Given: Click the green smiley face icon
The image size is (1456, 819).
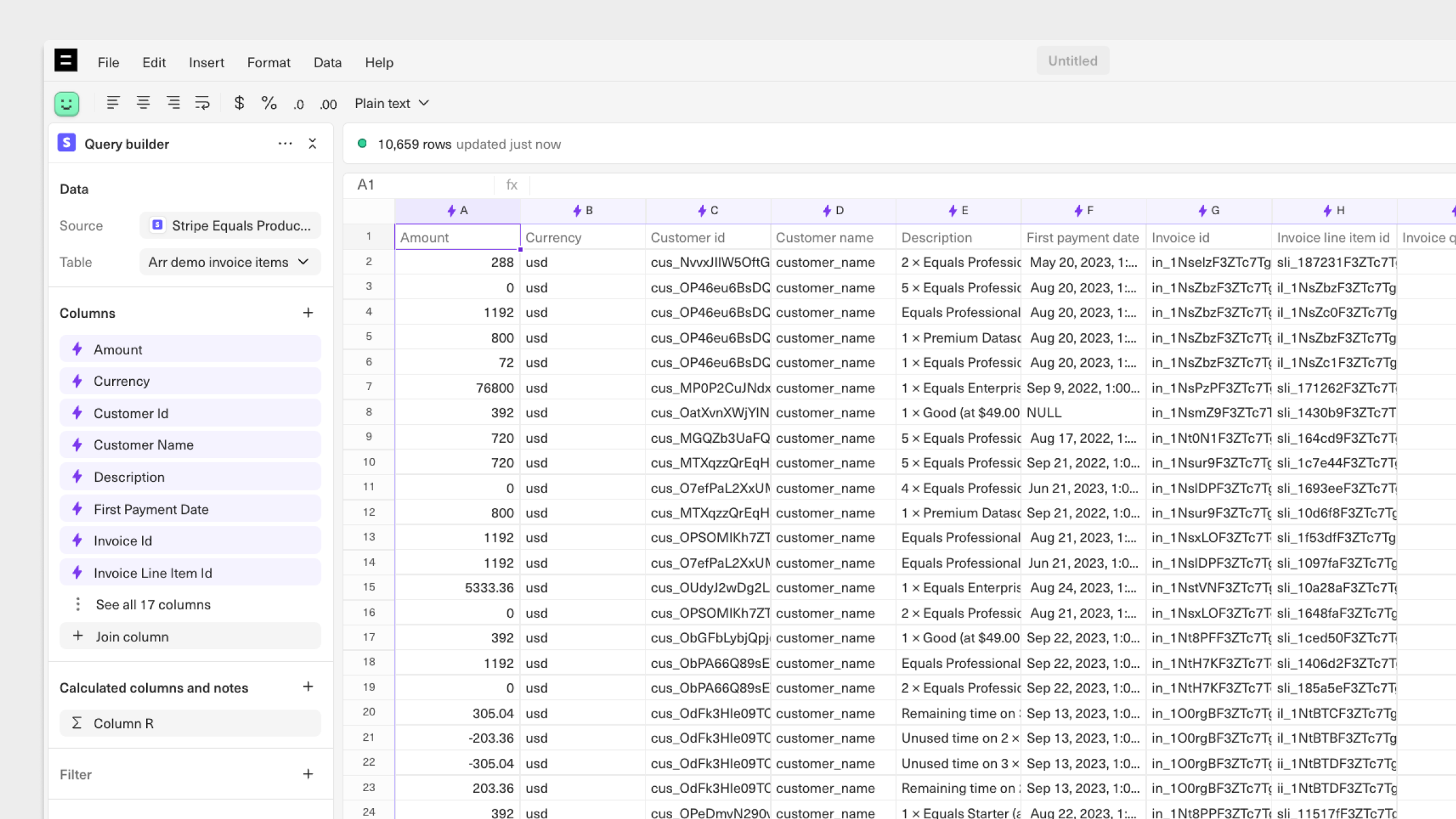Looking at the screenshot, I should (x=67, y=103).
